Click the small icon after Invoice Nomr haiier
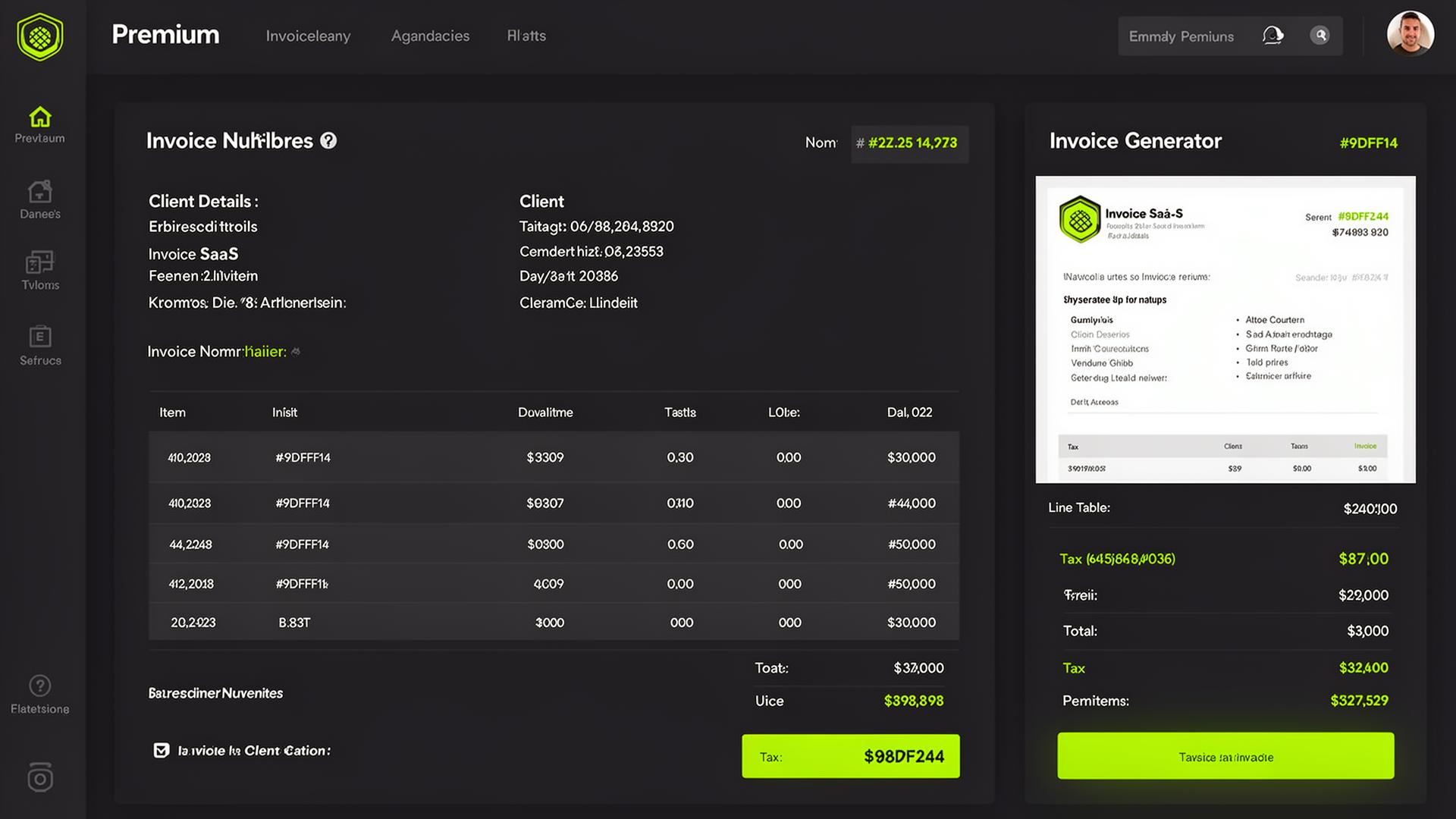 [x=296, y=352]
